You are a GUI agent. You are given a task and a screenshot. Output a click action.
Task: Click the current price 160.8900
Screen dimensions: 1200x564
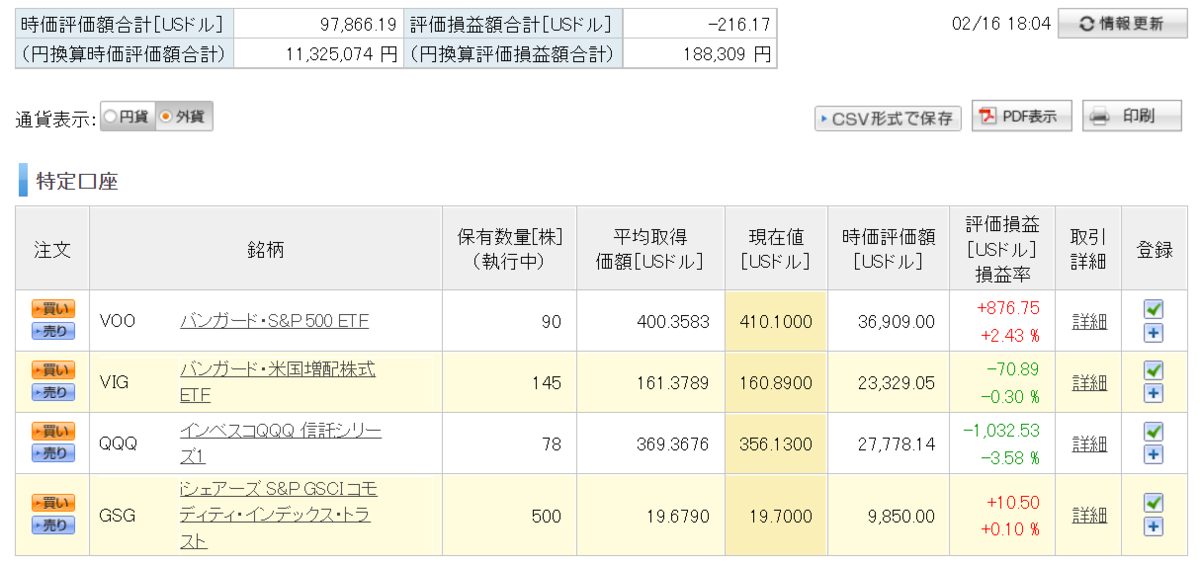(x=775, y=383)
